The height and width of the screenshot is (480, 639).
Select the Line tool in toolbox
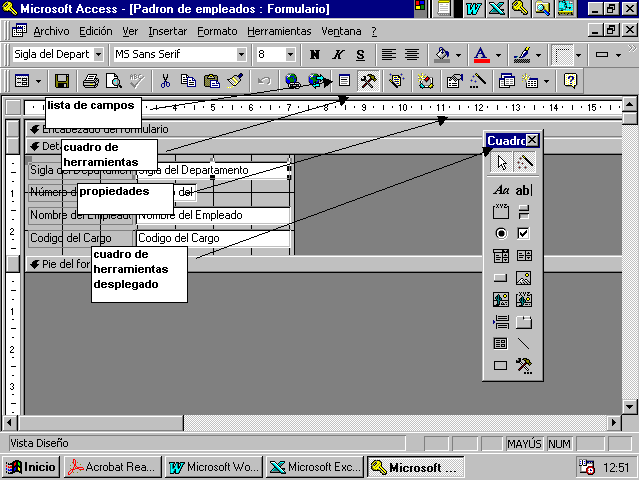[524, 343]
